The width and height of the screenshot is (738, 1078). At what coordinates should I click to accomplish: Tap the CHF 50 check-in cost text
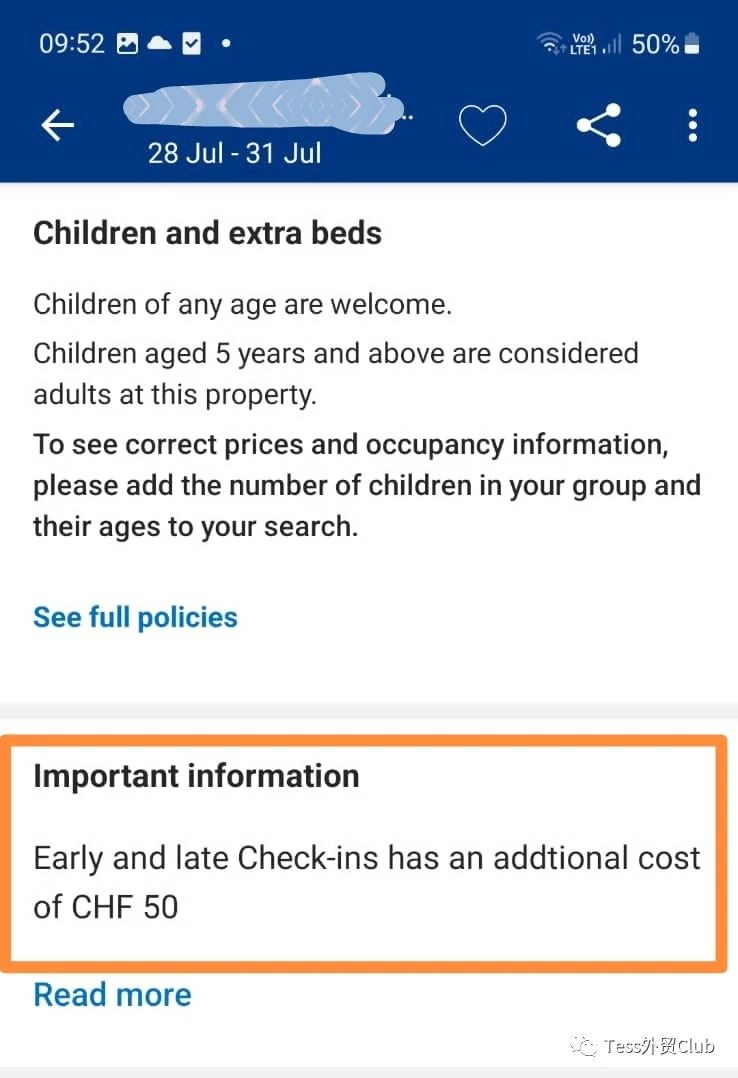(124, 907)
